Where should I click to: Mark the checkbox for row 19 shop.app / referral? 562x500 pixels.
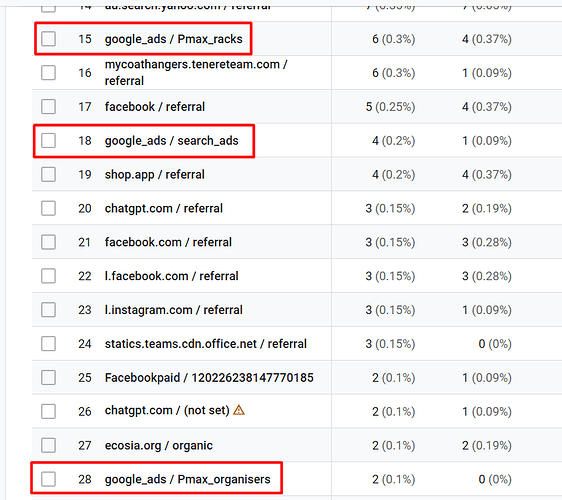pyautogui.click(x=48, y=174)
